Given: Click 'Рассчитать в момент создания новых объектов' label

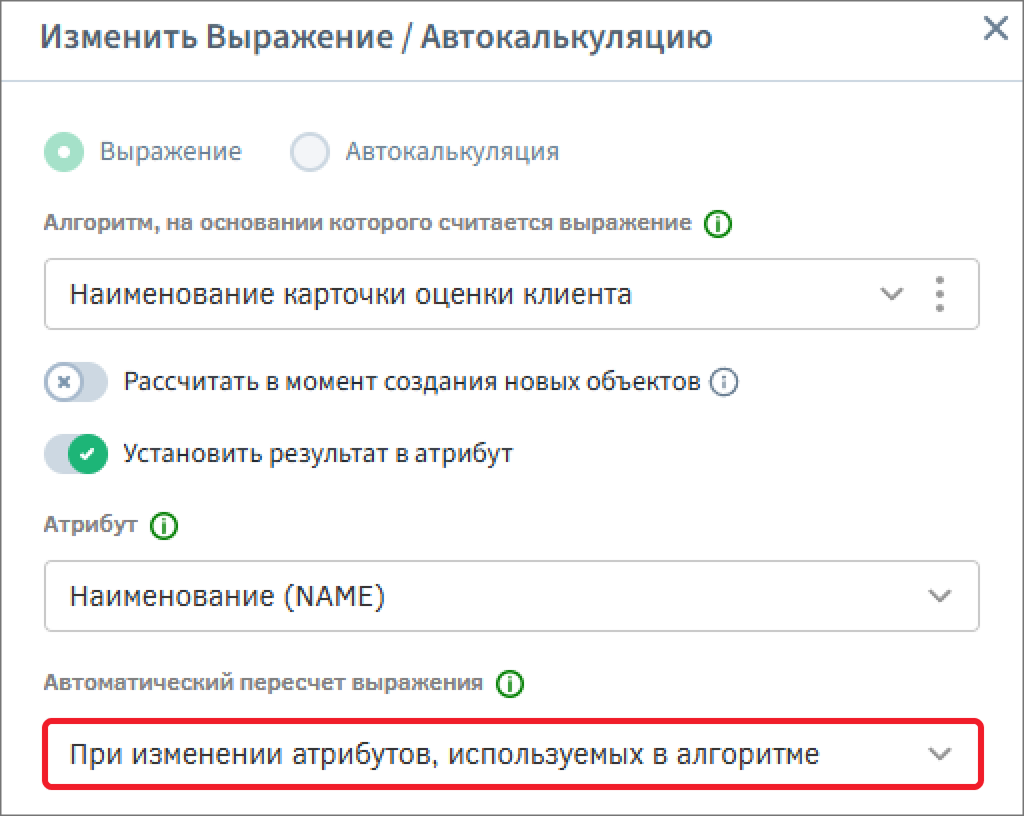Looking at the screenshot, I should [x=411, y=382].
